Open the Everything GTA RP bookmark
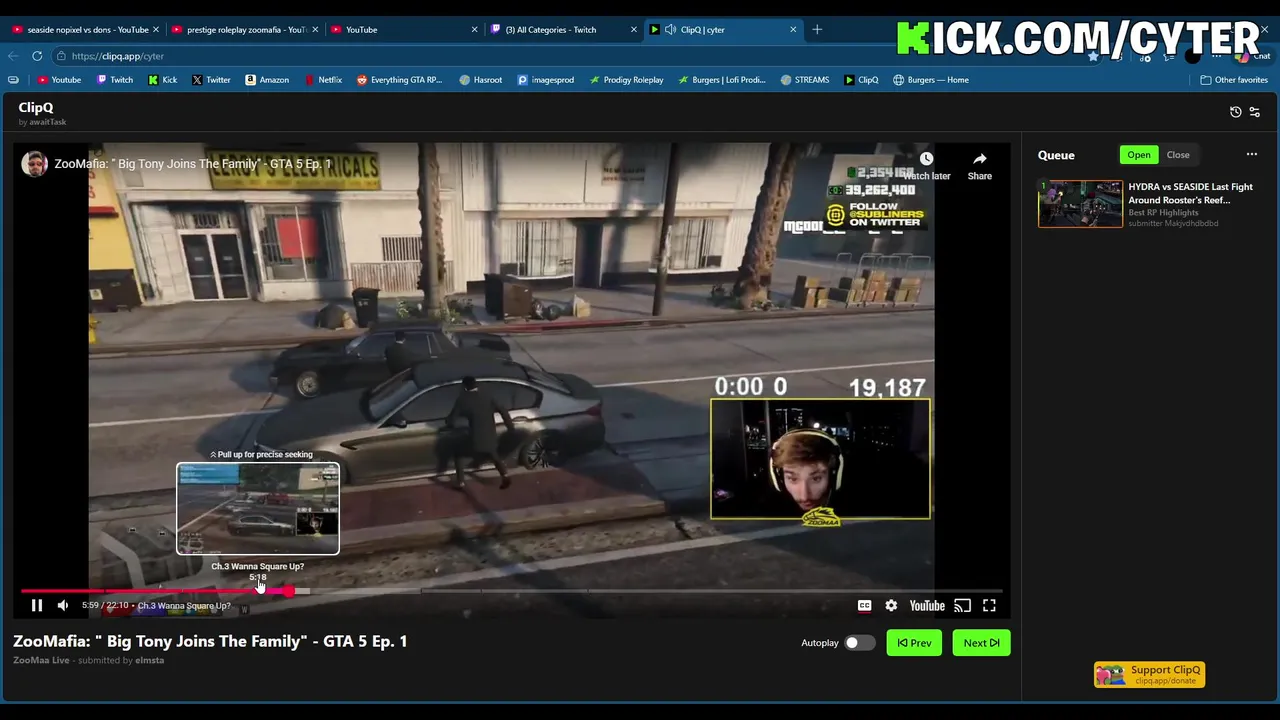 tap(399, 80)
